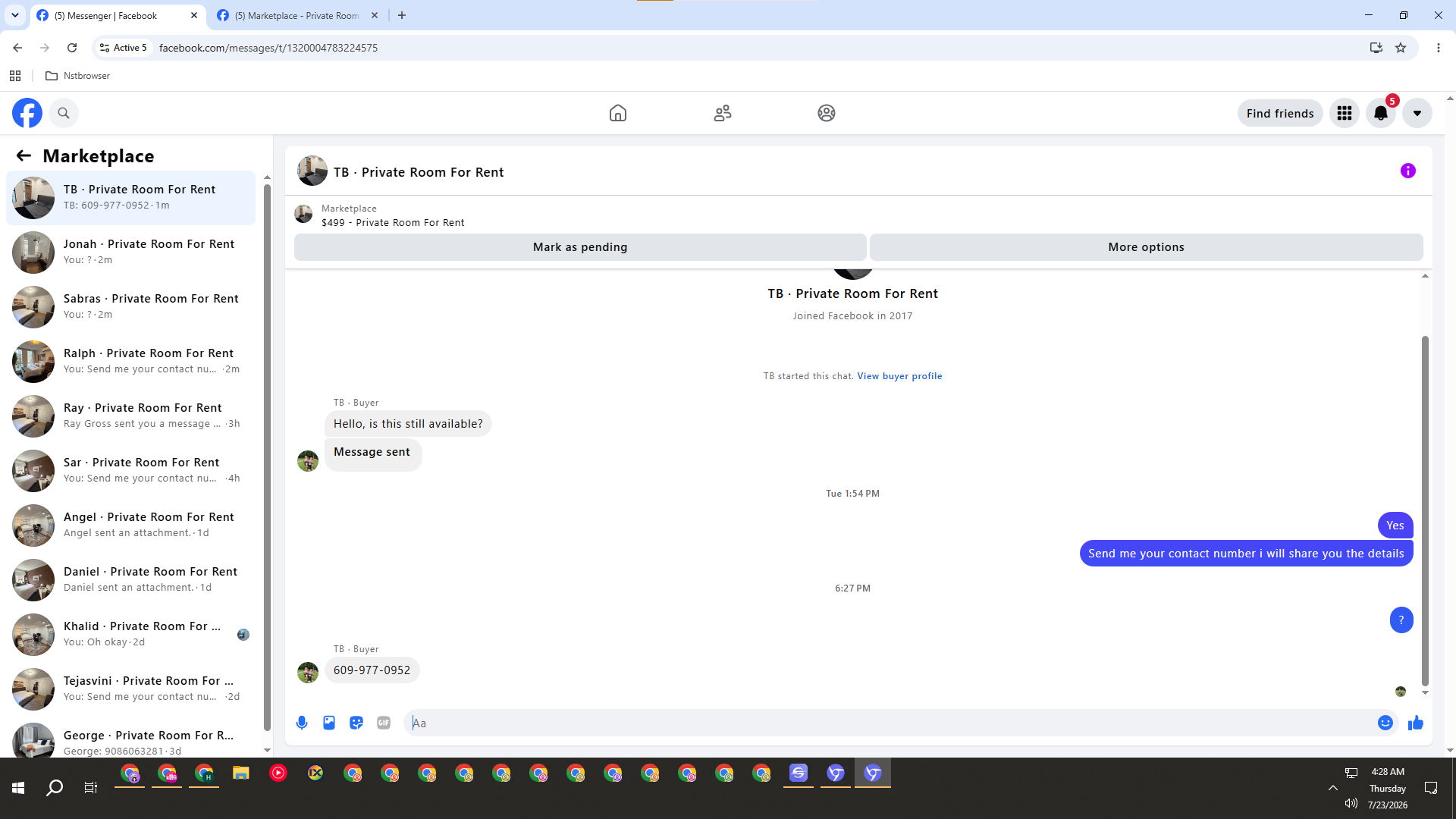Screen dimensions: 1456x819
Task: Open TB Private Room For Rent chat
Action: (131, 198)
